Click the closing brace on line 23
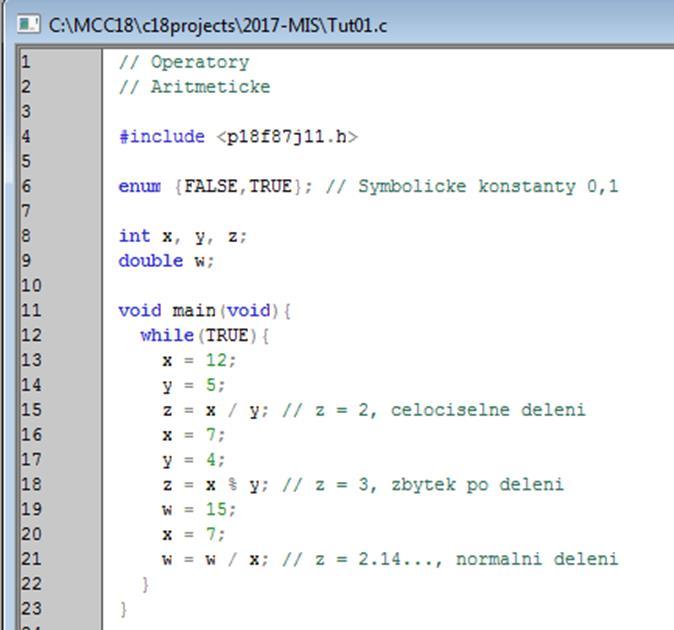Screen dimensions: 674x630 (x=124, y=610)
